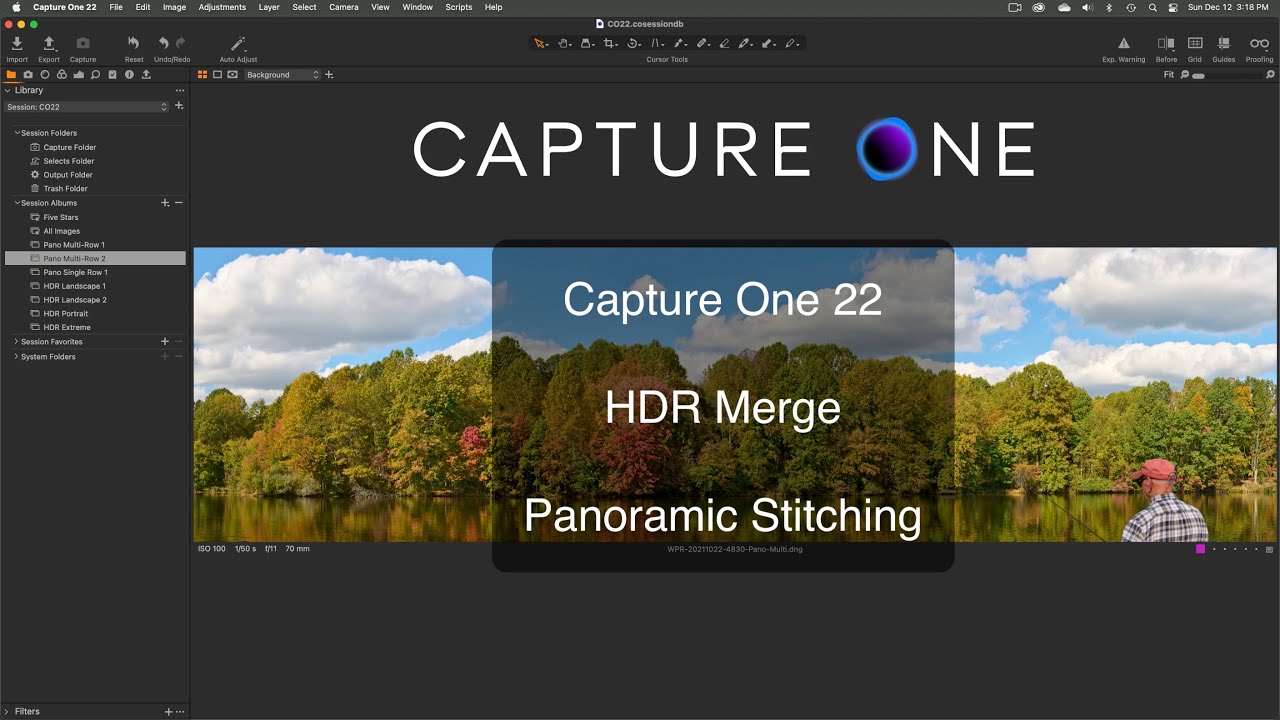This screenshot has height=720, width=1280.
Task: Open the Session: CO22 dropdown
Action: pyautogui.click(x=87, y=107)
